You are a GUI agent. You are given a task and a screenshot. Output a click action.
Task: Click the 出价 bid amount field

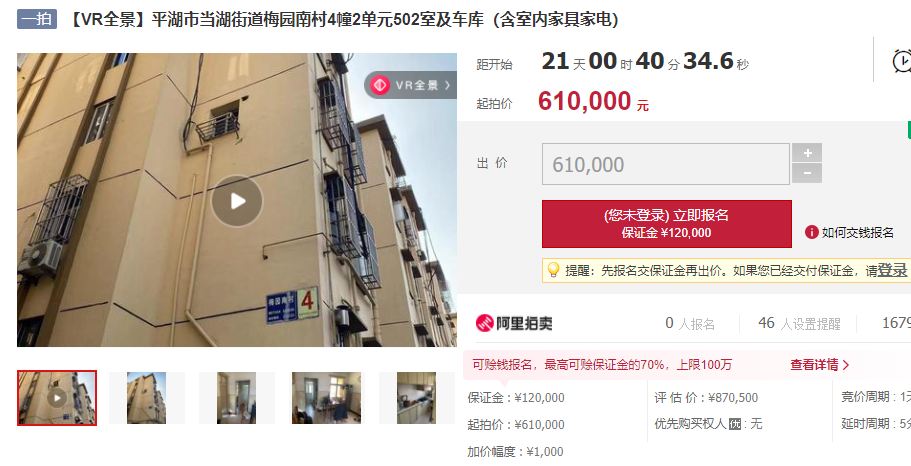[666, 164]
